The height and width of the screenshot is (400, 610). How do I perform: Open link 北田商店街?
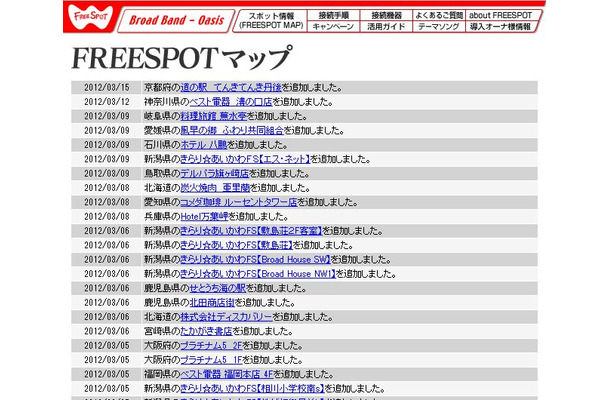(x=212, y=303)
